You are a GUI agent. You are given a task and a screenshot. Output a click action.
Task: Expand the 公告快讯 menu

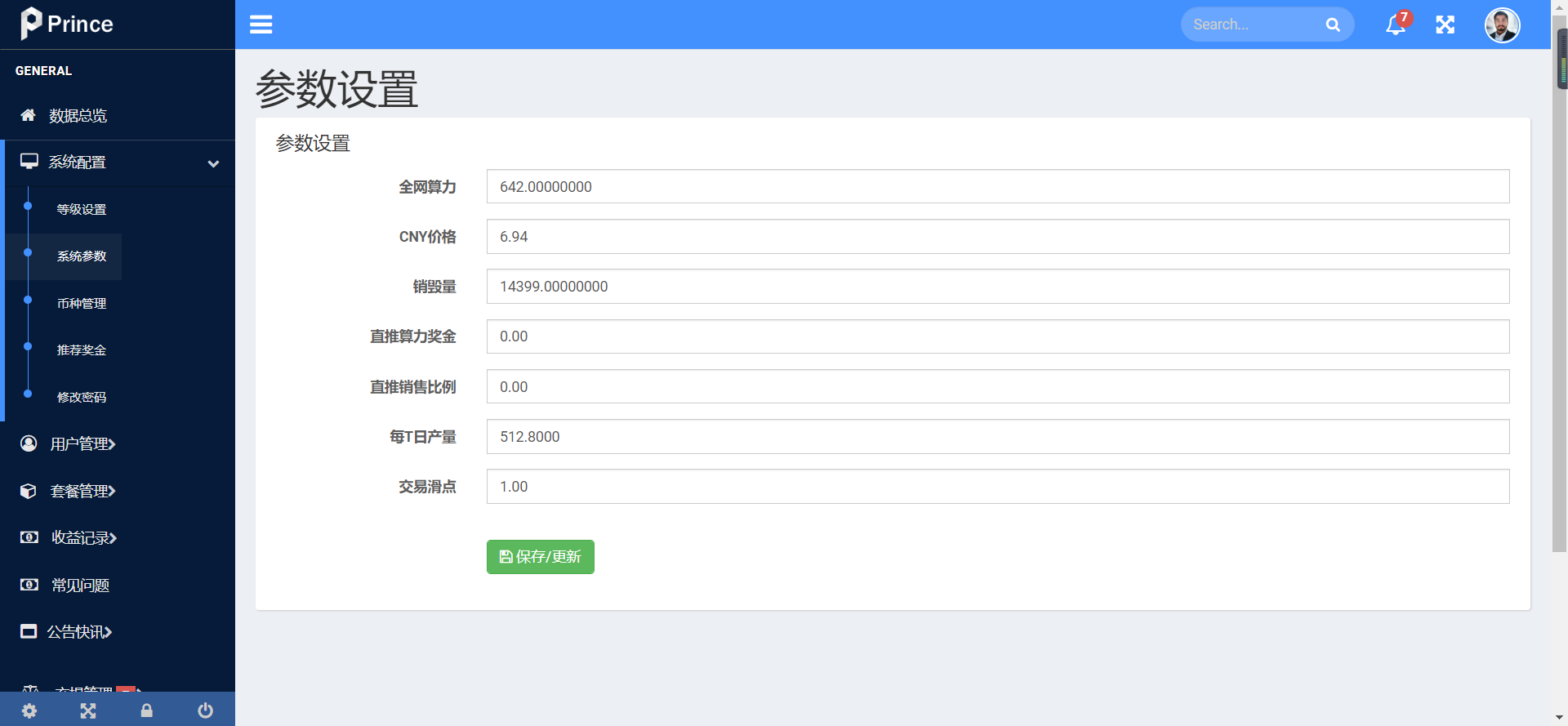point(108,632)
